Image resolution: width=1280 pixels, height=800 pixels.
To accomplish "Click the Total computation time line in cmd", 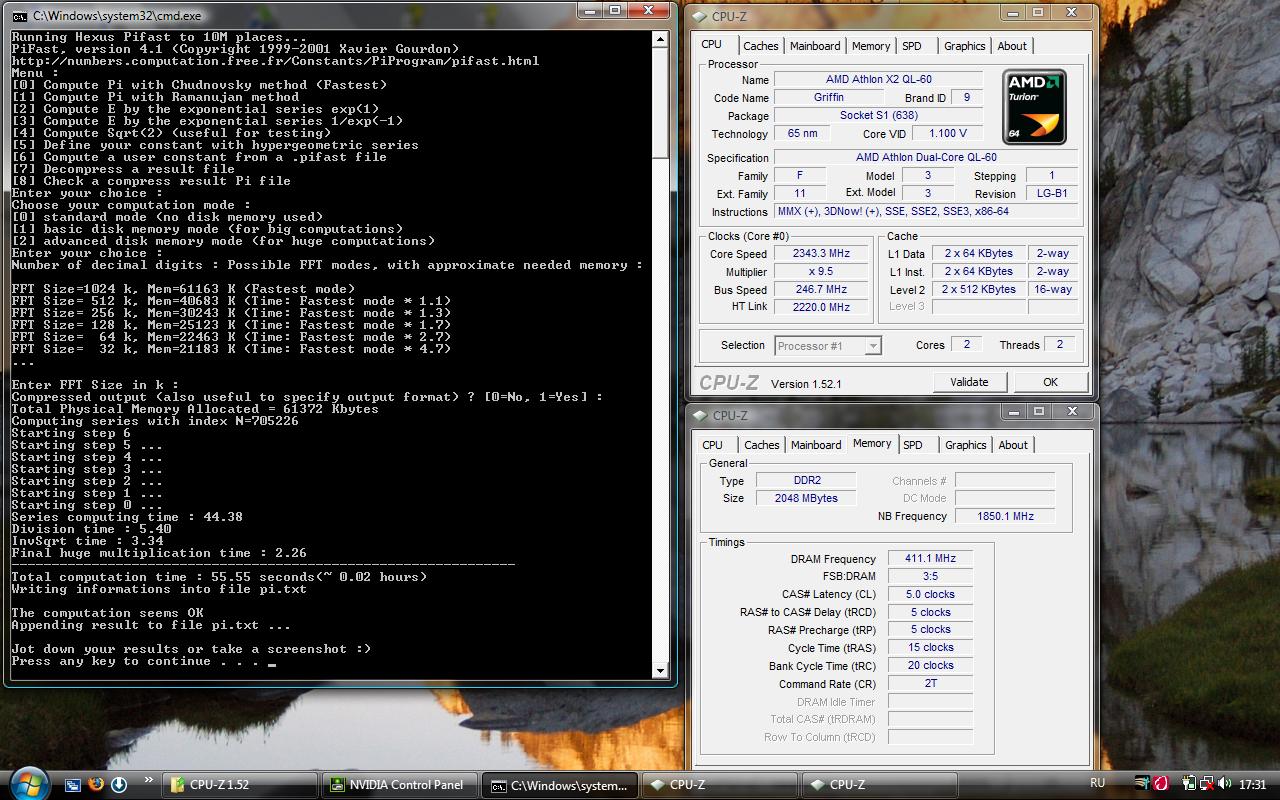I will (219, 577).
